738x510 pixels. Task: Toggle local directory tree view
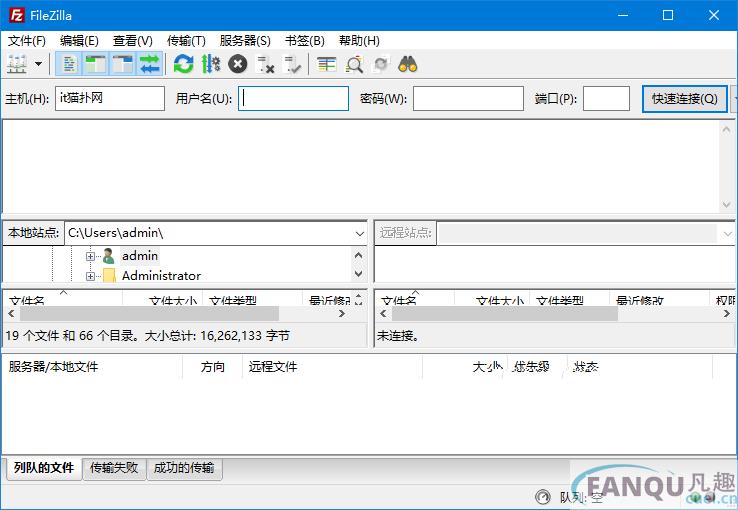click(96, 64)
